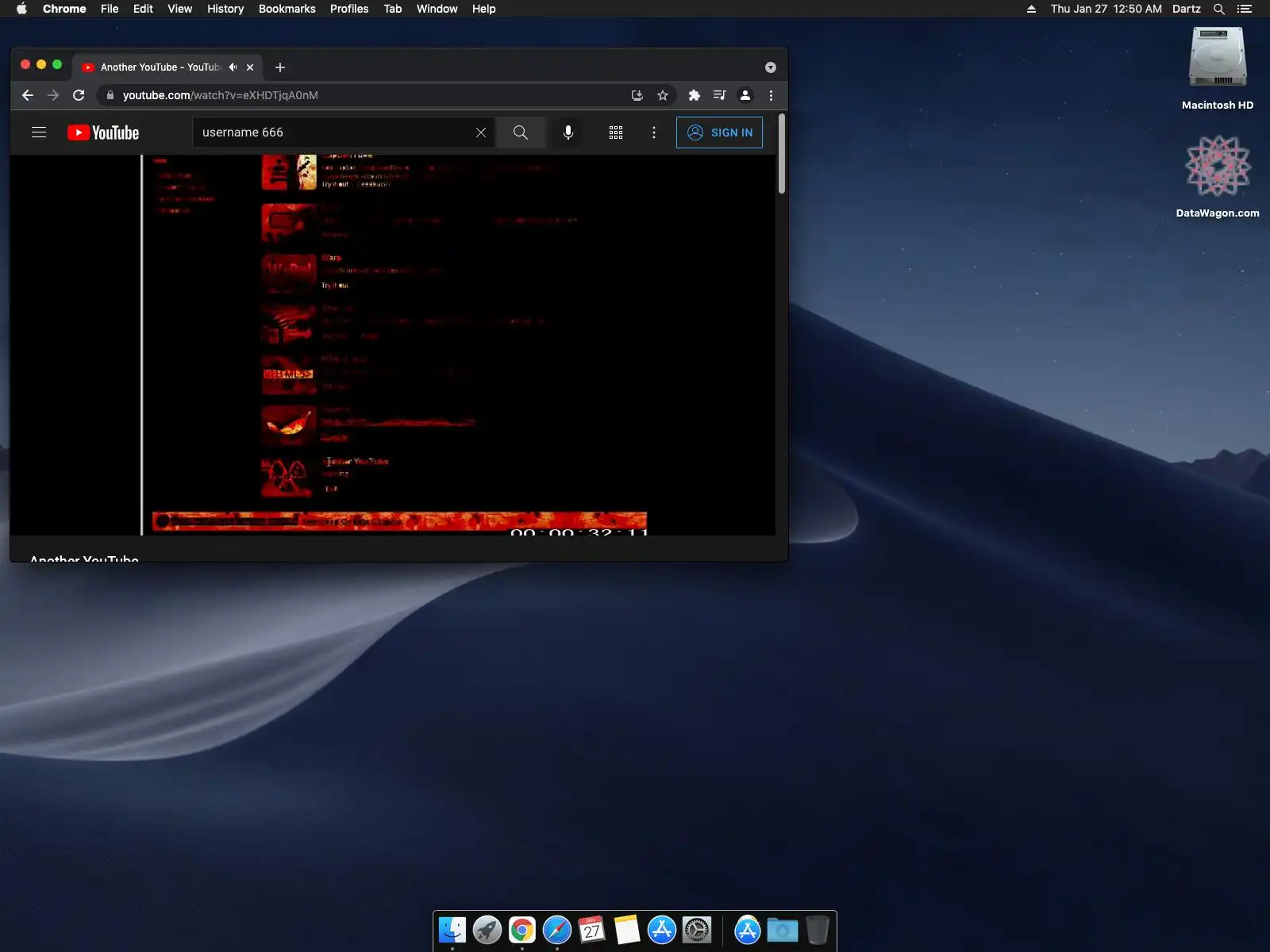
Task: Open the Tab menu
Action: click(x=393, y=9)
